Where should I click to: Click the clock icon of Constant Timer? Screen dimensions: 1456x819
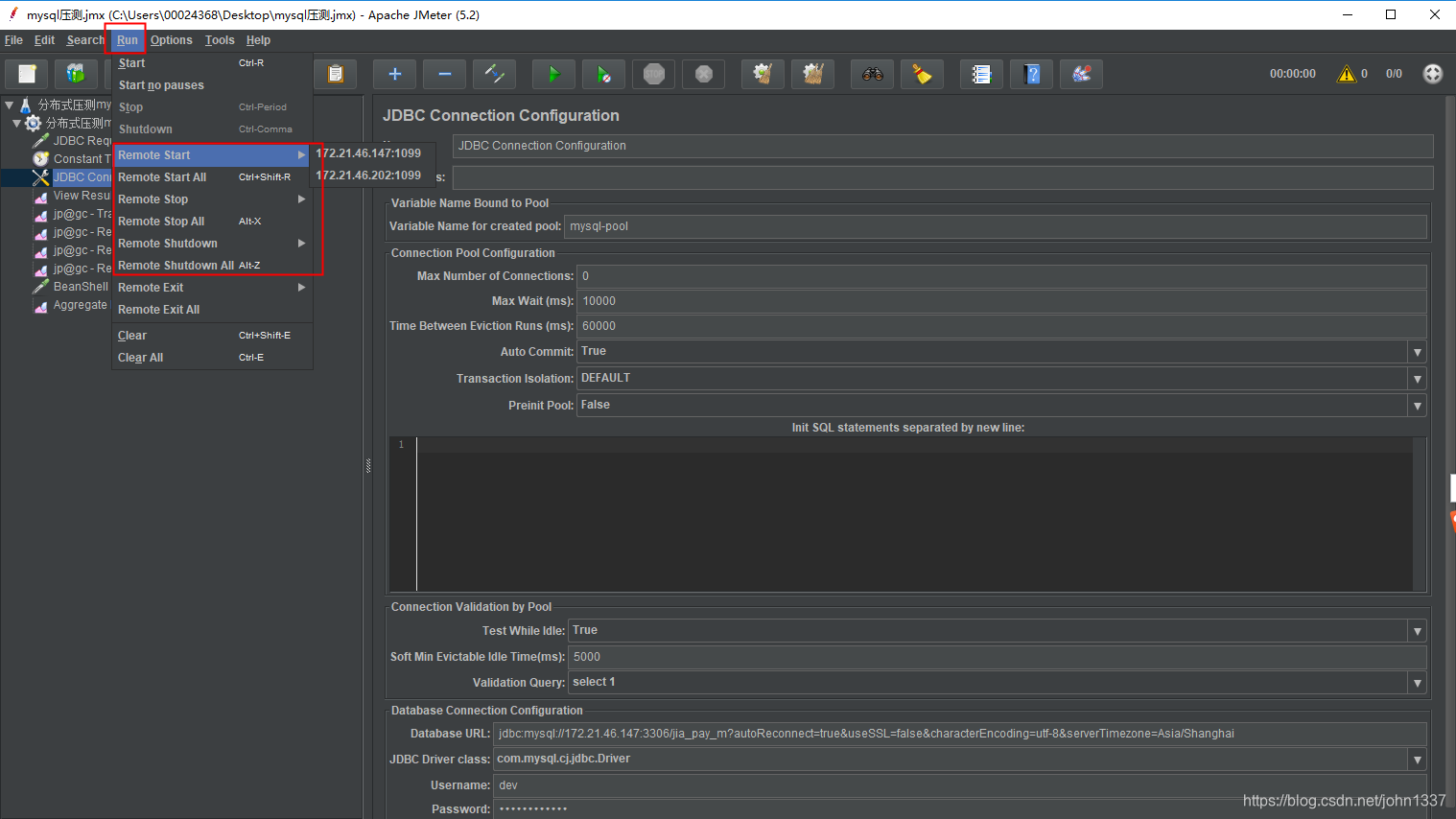(41, 159)
